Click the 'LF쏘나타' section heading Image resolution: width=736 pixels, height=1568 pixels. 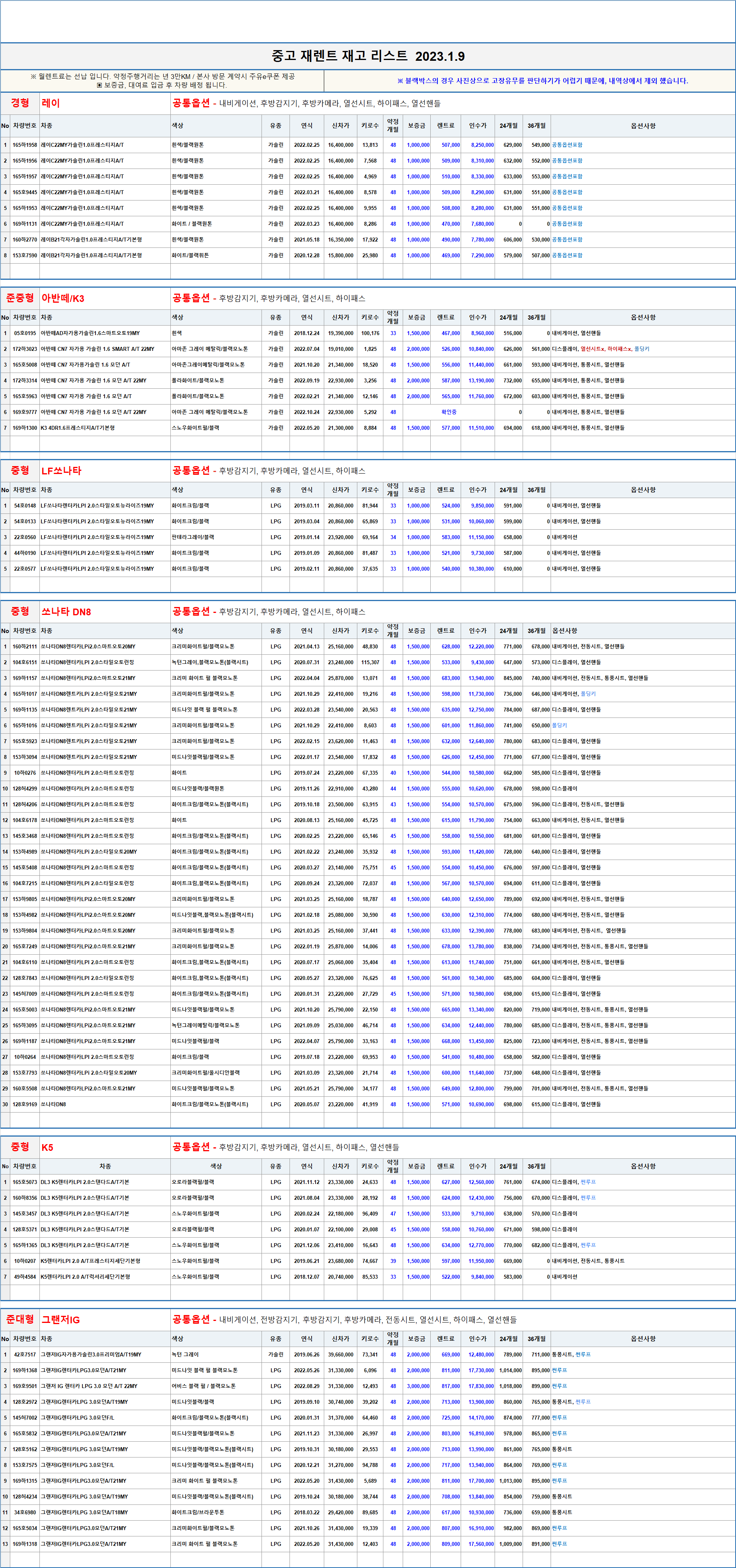[62, 470]
